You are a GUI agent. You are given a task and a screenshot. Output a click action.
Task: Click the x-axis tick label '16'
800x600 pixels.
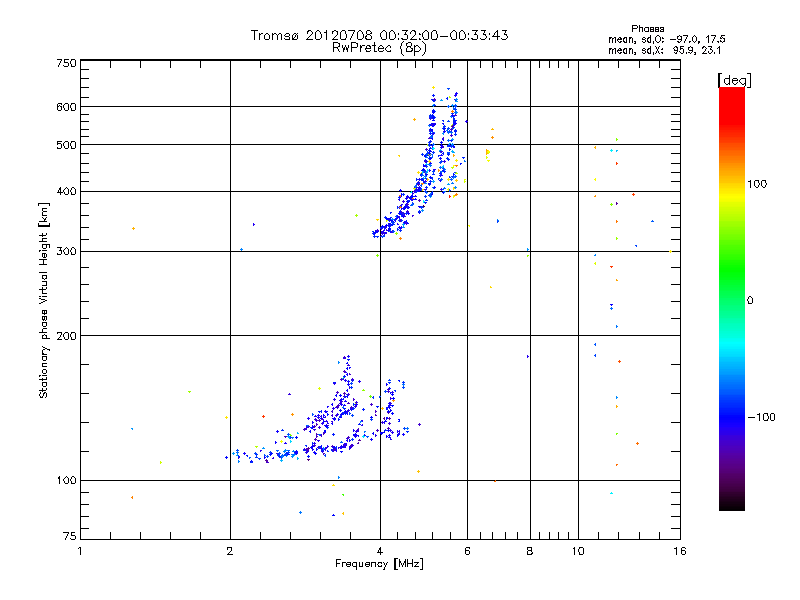click(680, 551)
